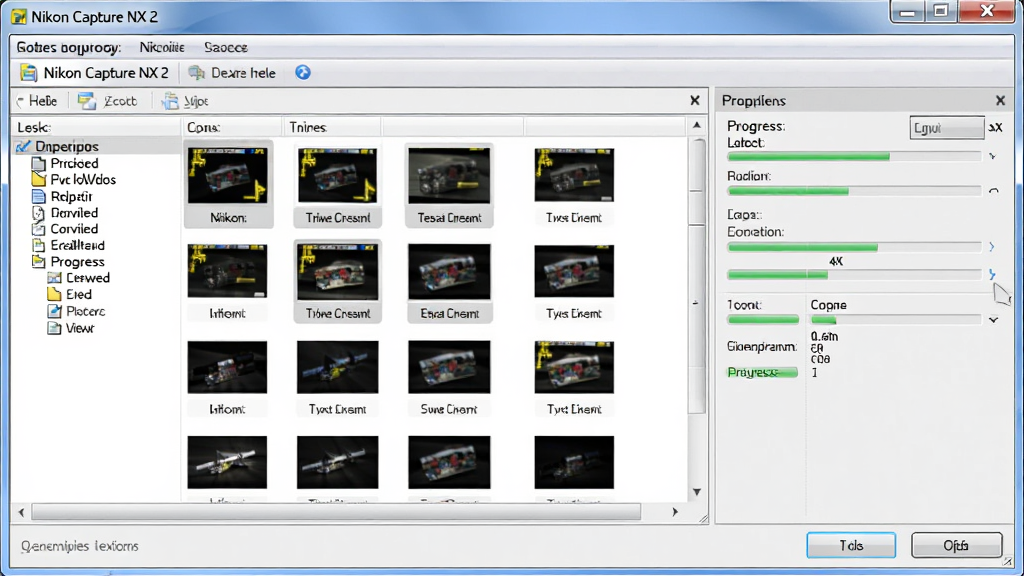The width and height of the screenshot is (1024, 576).
Task: Select the Prcioed folder icon
Action: coord(39,163)
